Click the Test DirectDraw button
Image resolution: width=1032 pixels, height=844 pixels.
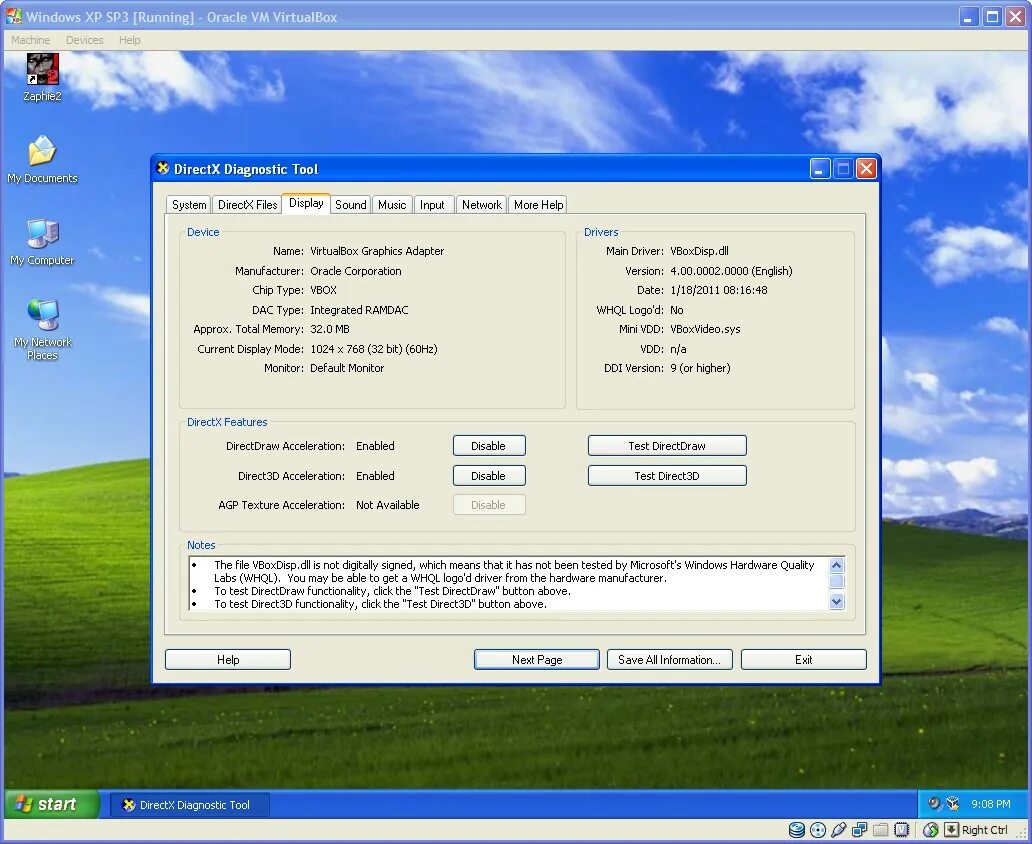click(x=667, y=446)
